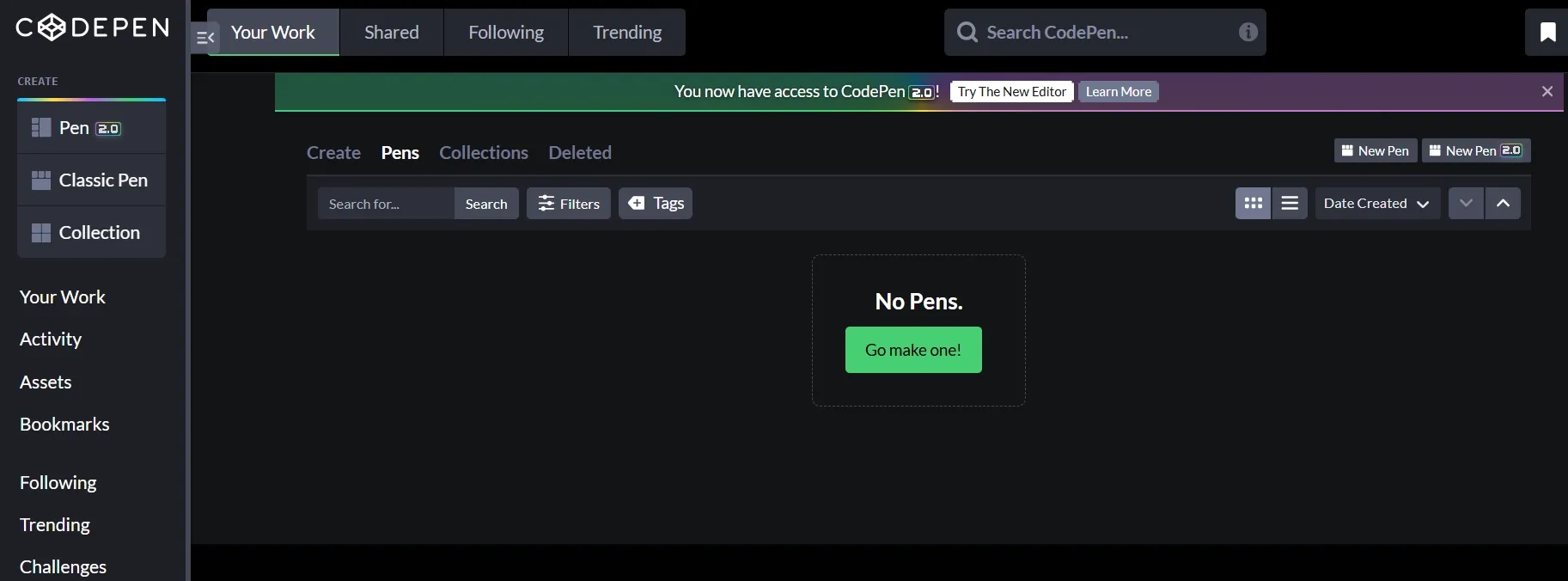Collapse the sidebar with toggle icon
This screenshot has width=1568, height=581.
point(204,38)
